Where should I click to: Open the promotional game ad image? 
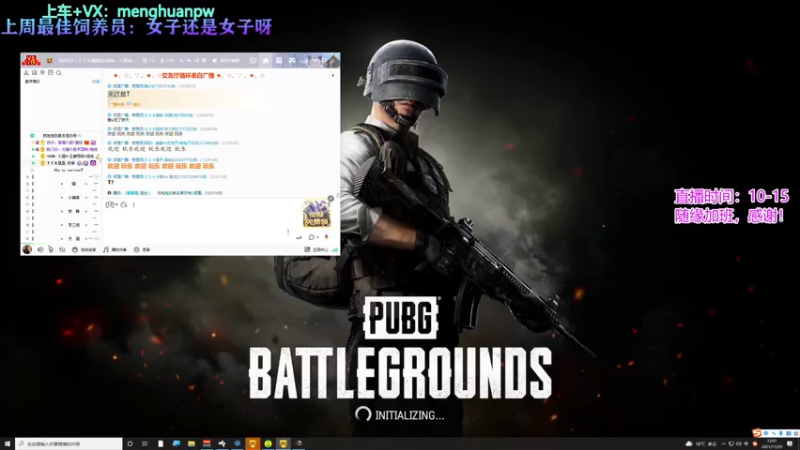pos(316,214)
